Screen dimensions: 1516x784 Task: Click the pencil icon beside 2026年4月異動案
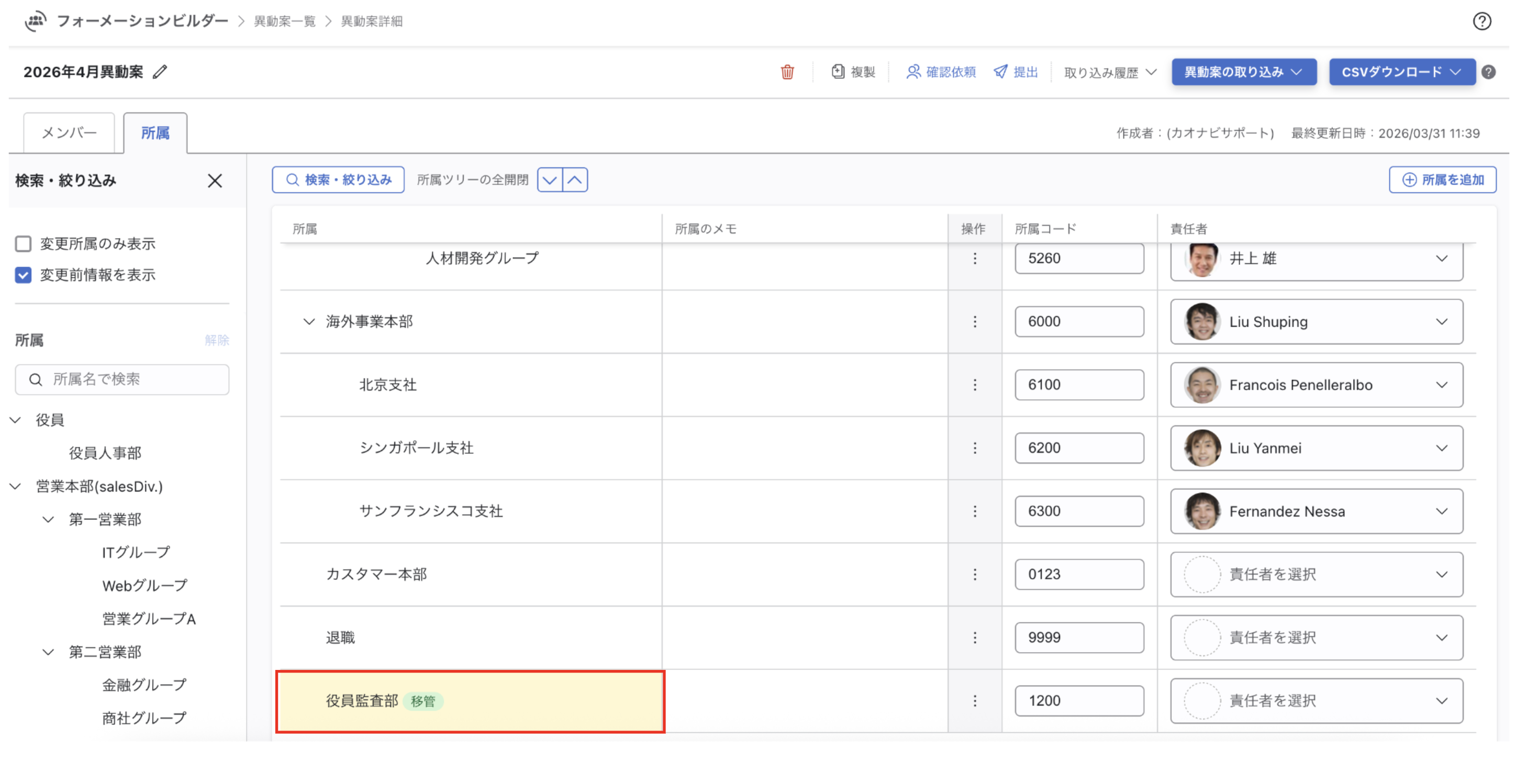click(x=160, y=72)
